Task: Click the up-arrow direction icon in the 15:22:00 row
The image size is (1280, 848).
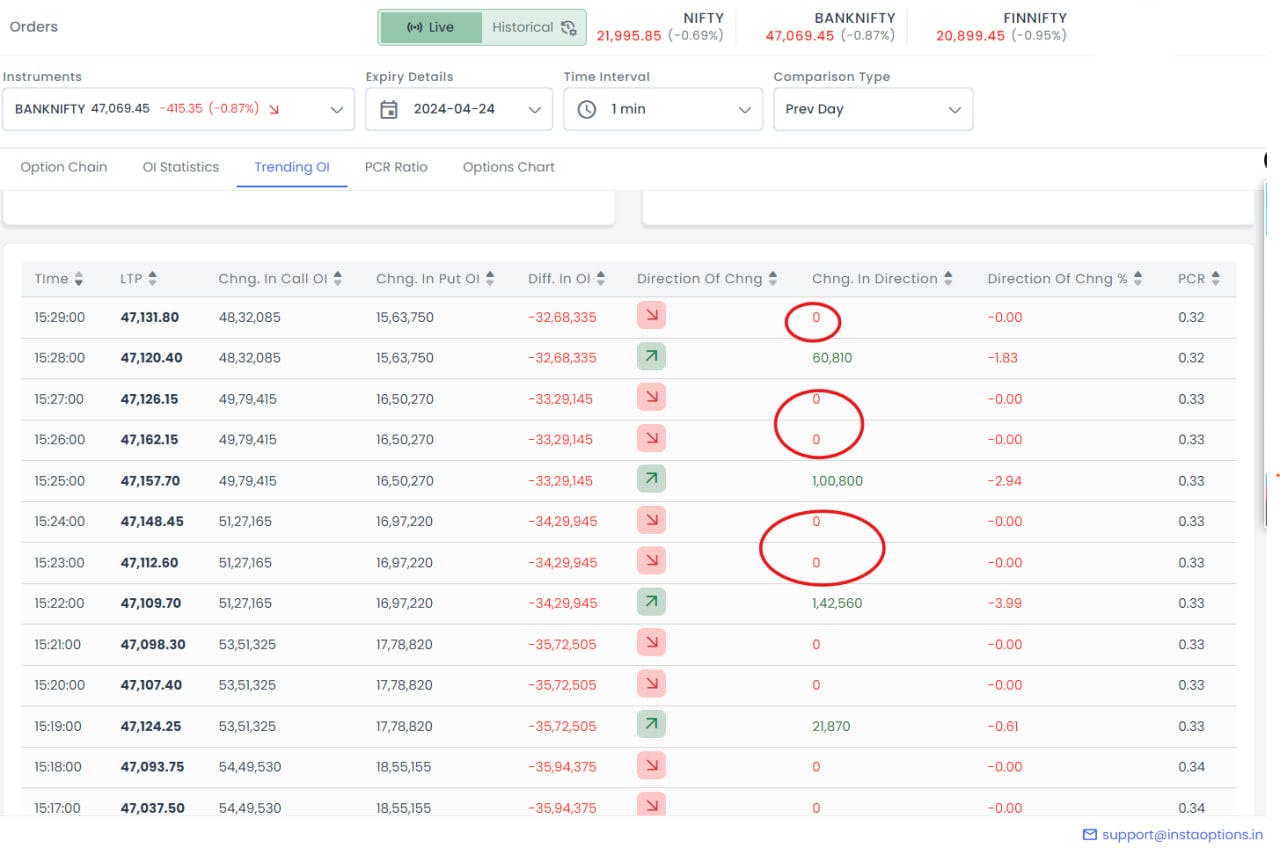Action: pos(651,603)
